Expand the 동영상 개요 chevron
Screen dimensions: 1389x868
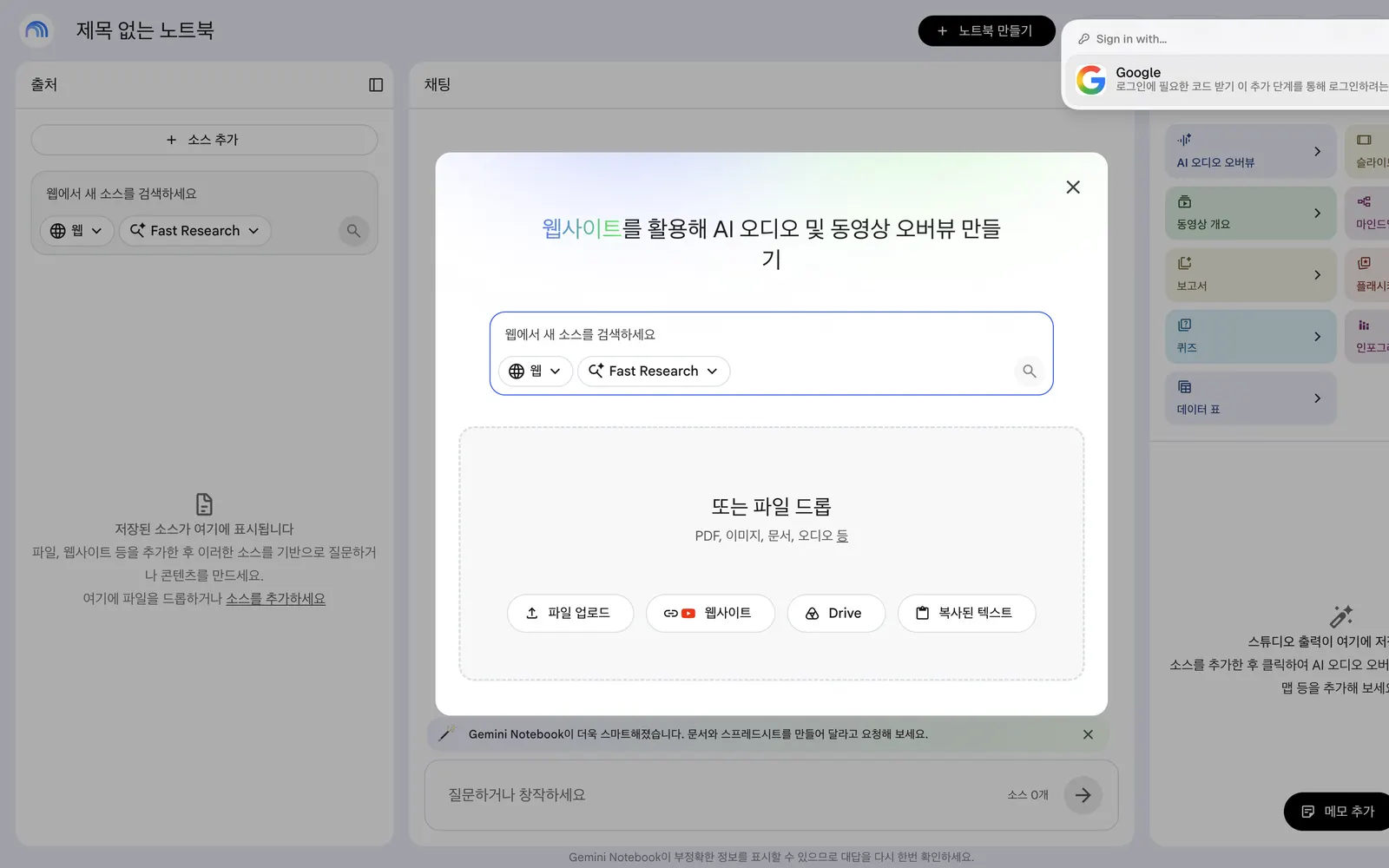(1317, 214)
